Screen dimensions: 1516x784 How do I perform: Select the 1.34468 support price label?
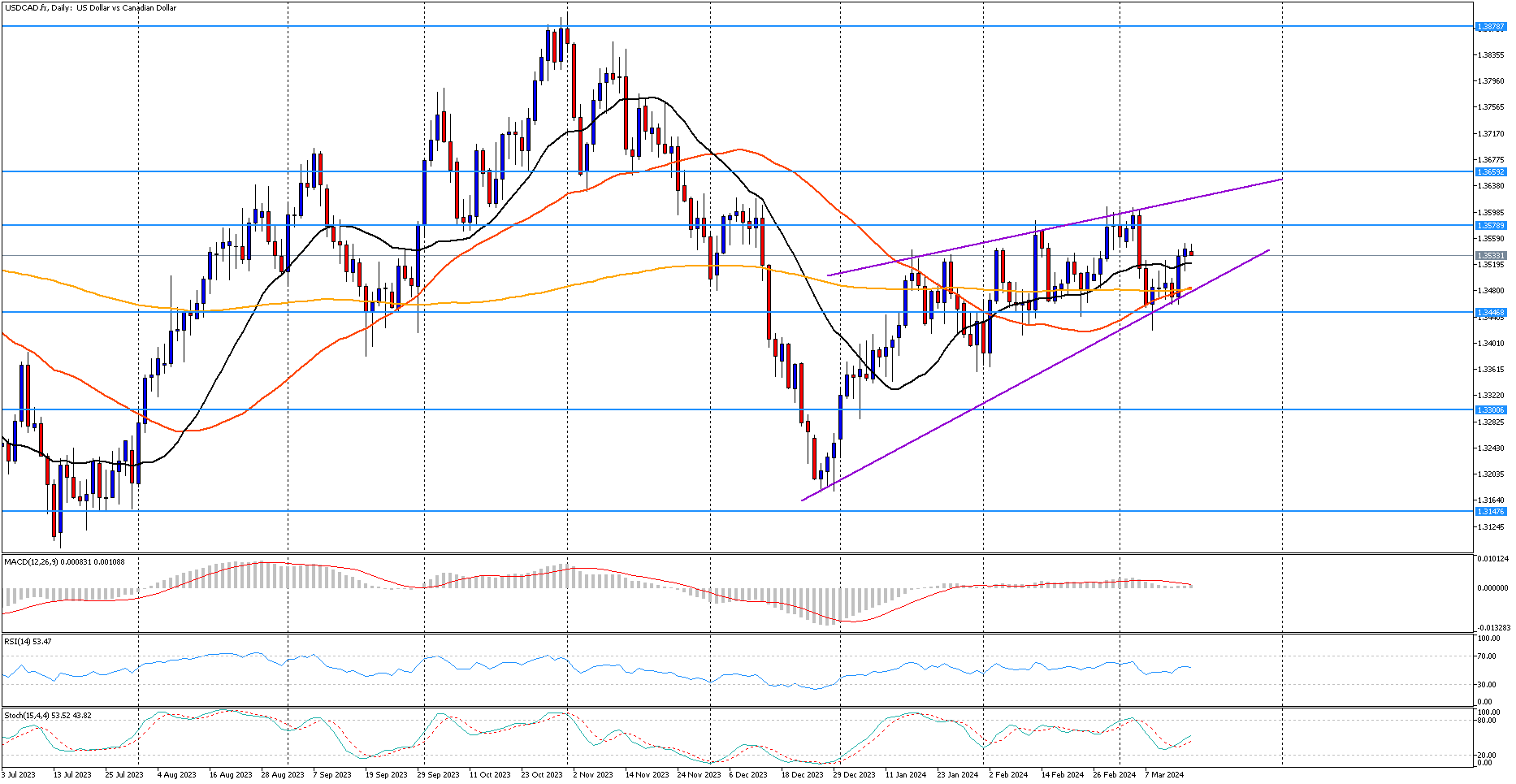(1491, 313)
